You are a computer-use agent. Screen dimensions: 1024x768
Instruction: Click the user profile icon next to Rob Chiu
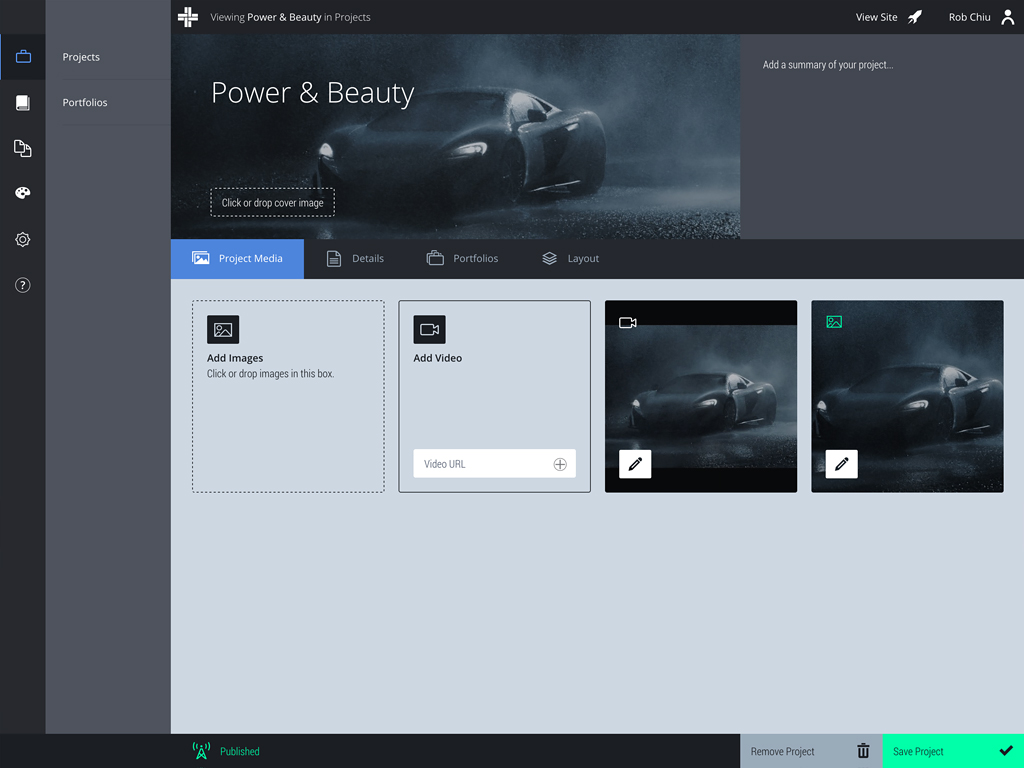pyautogui.click(x=1008, y=17)
